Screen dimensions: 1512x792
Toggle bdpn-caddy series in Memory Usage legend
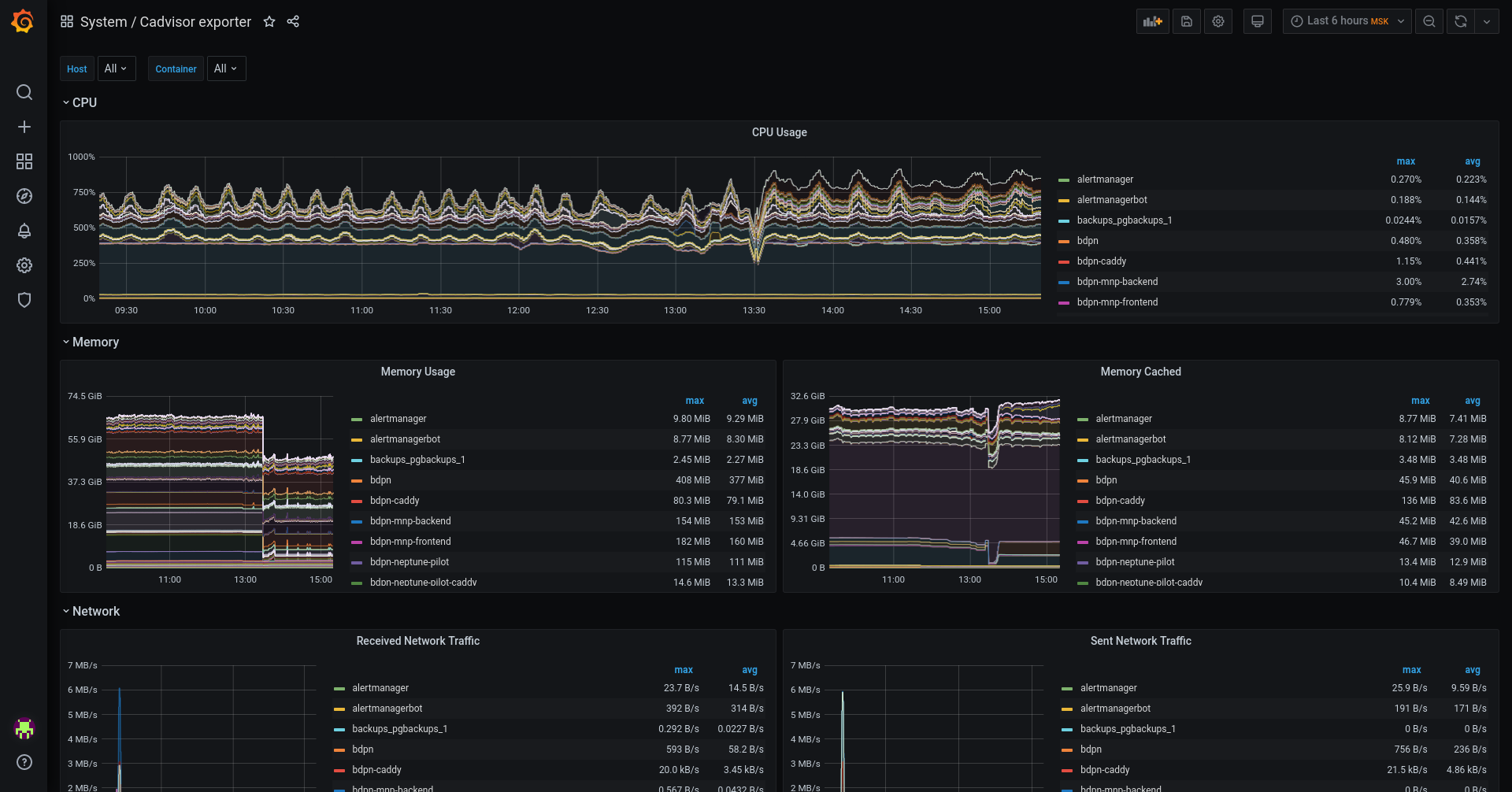pyautogui.click(x=395, y=501)
